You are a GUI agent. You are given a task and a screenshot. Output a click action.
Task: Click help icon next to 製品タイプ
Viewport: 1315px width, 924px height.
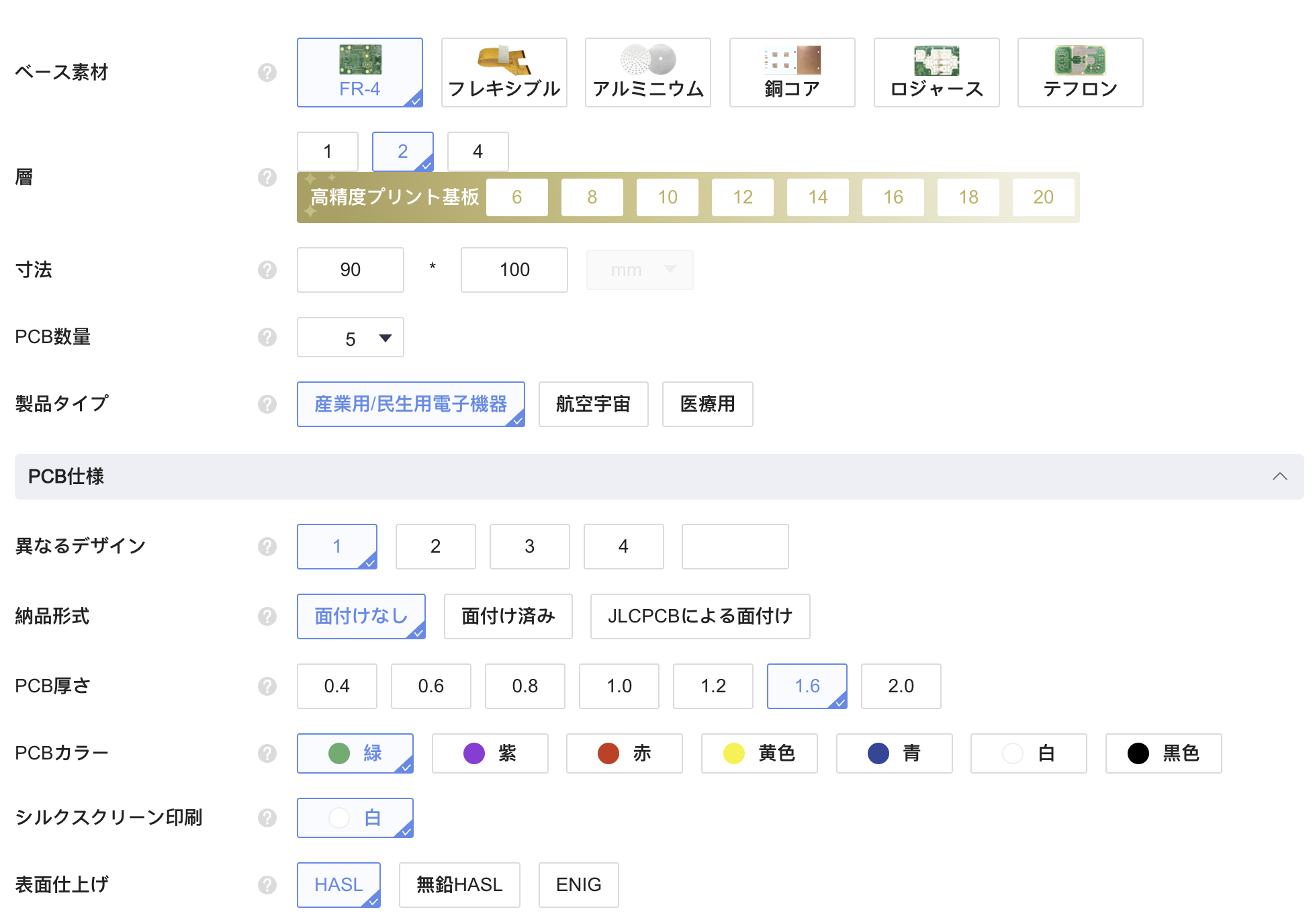click(x=267, y=404)
